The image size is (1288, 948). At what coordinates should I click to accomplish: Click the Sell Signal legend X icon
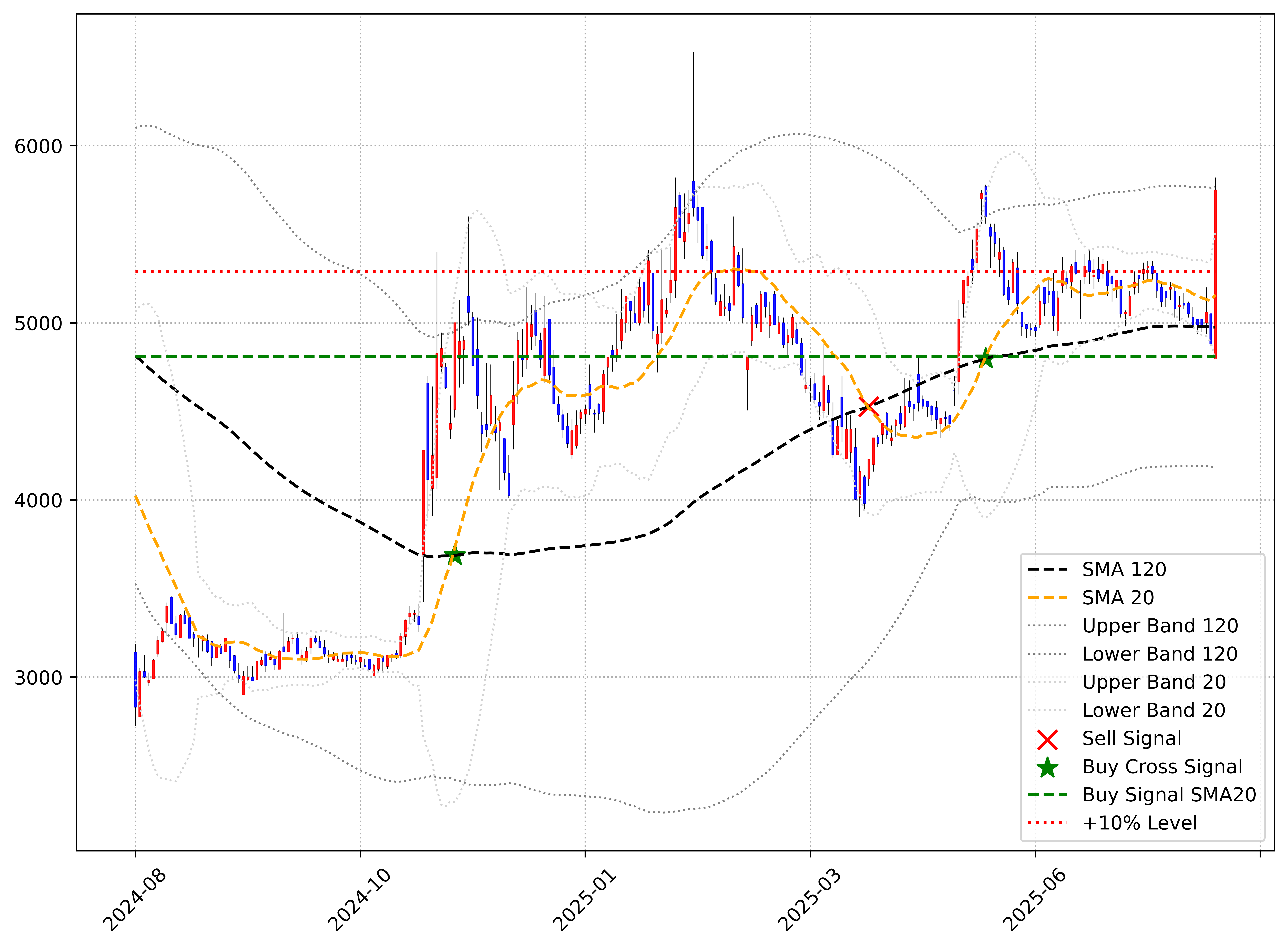click(1047, 740)
